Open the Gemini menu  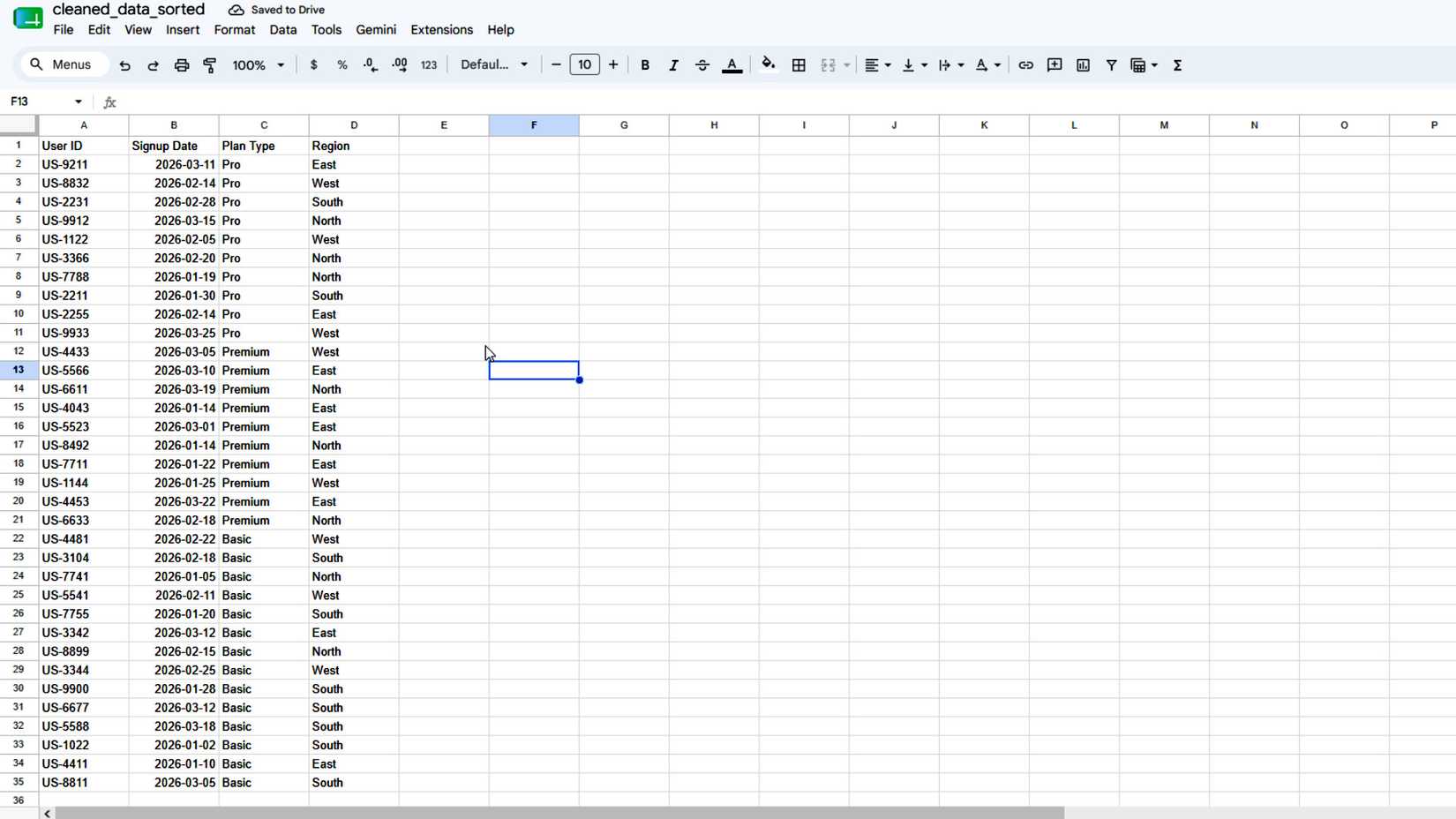pyautogui.click(x=376, y=30)
